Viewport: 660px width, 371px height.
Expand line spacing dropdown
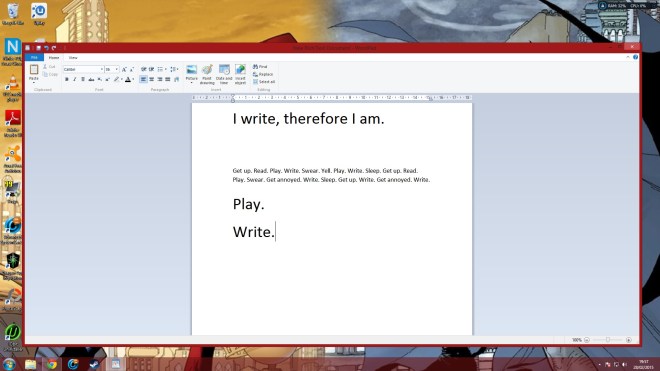click(174, 69)
